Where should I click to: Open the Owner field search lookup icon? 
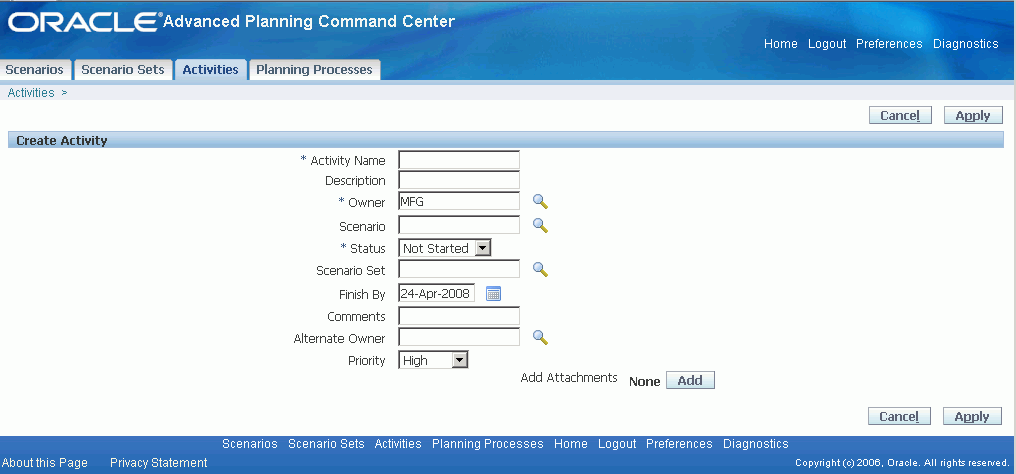(x=540, y=201)
